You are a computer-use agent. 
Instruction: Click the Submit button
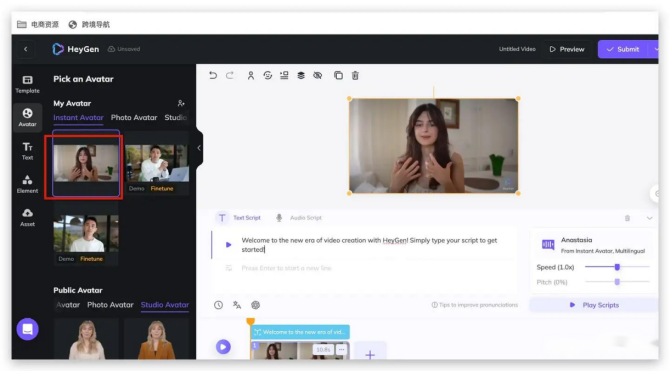623,49
